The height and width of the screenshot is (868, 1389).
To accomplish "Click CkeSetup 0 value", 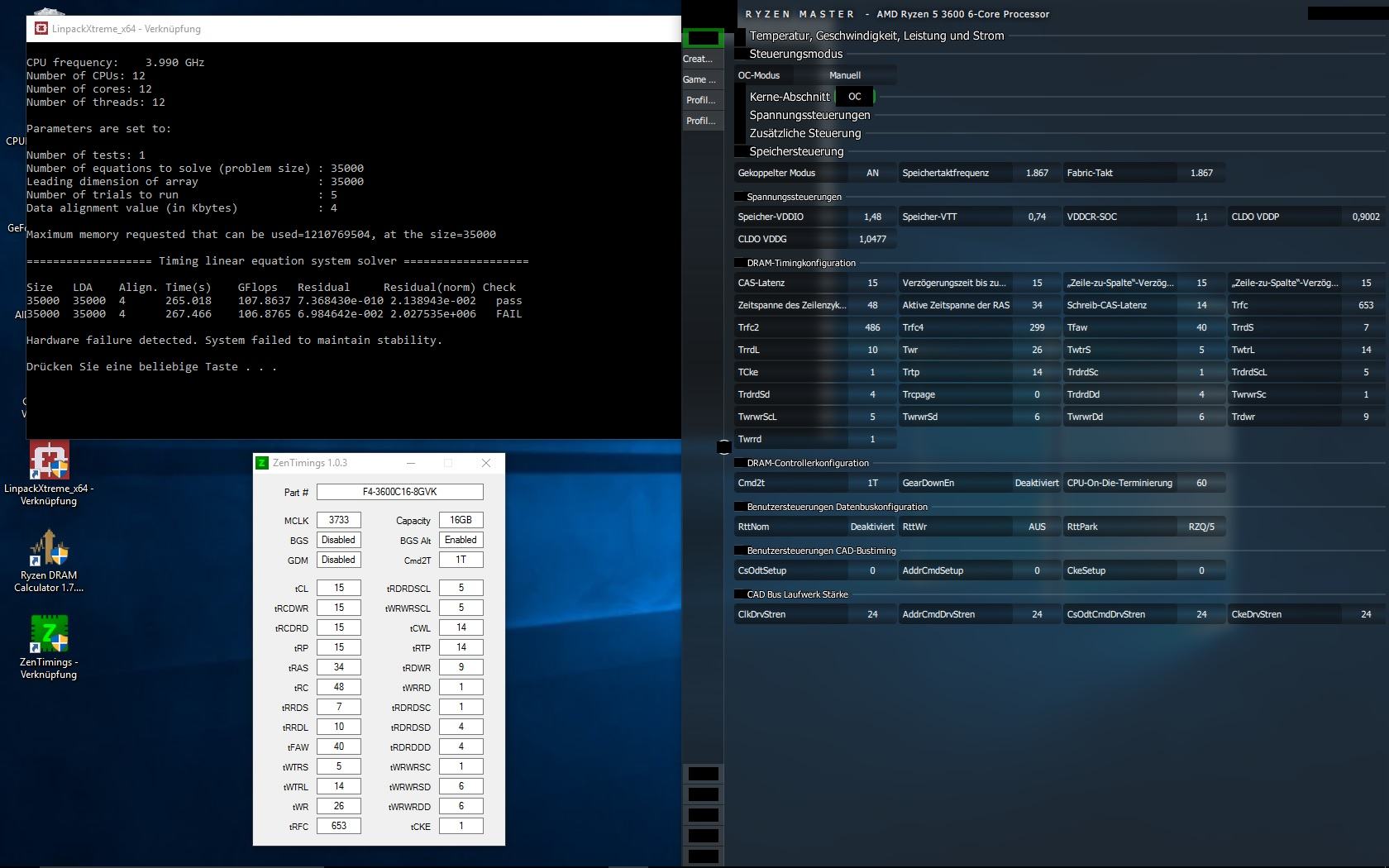I will click(x=1201, y=570).
